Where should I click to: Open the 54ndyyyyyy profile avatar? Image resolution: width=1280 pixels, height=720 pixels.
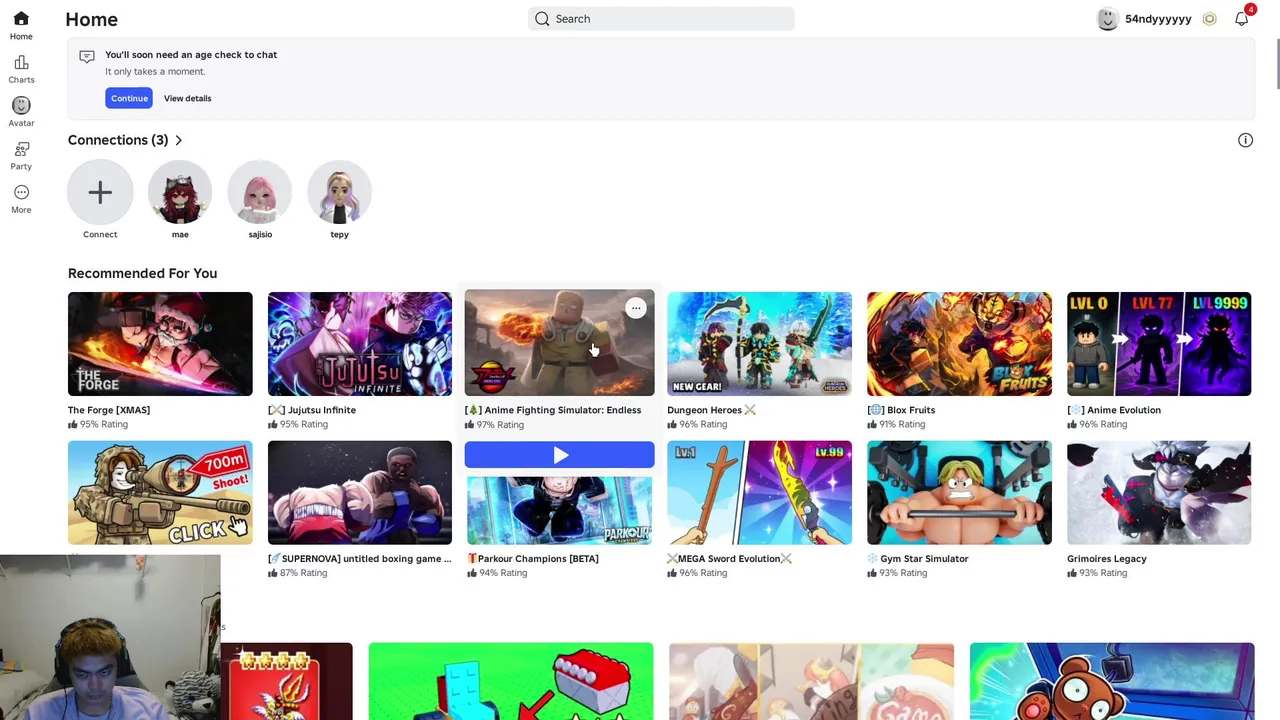click(x=1107, y=19)
